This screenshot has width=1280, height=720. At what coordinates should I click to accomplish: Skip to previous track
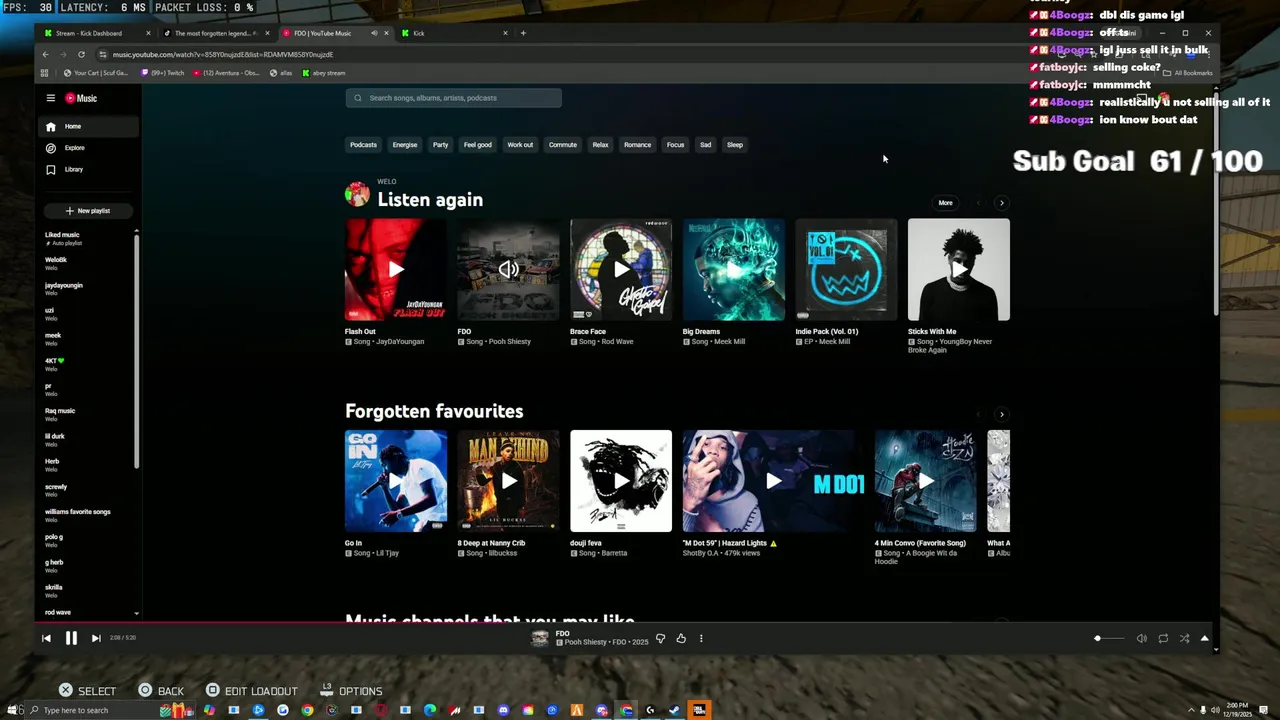pos(46,638)
